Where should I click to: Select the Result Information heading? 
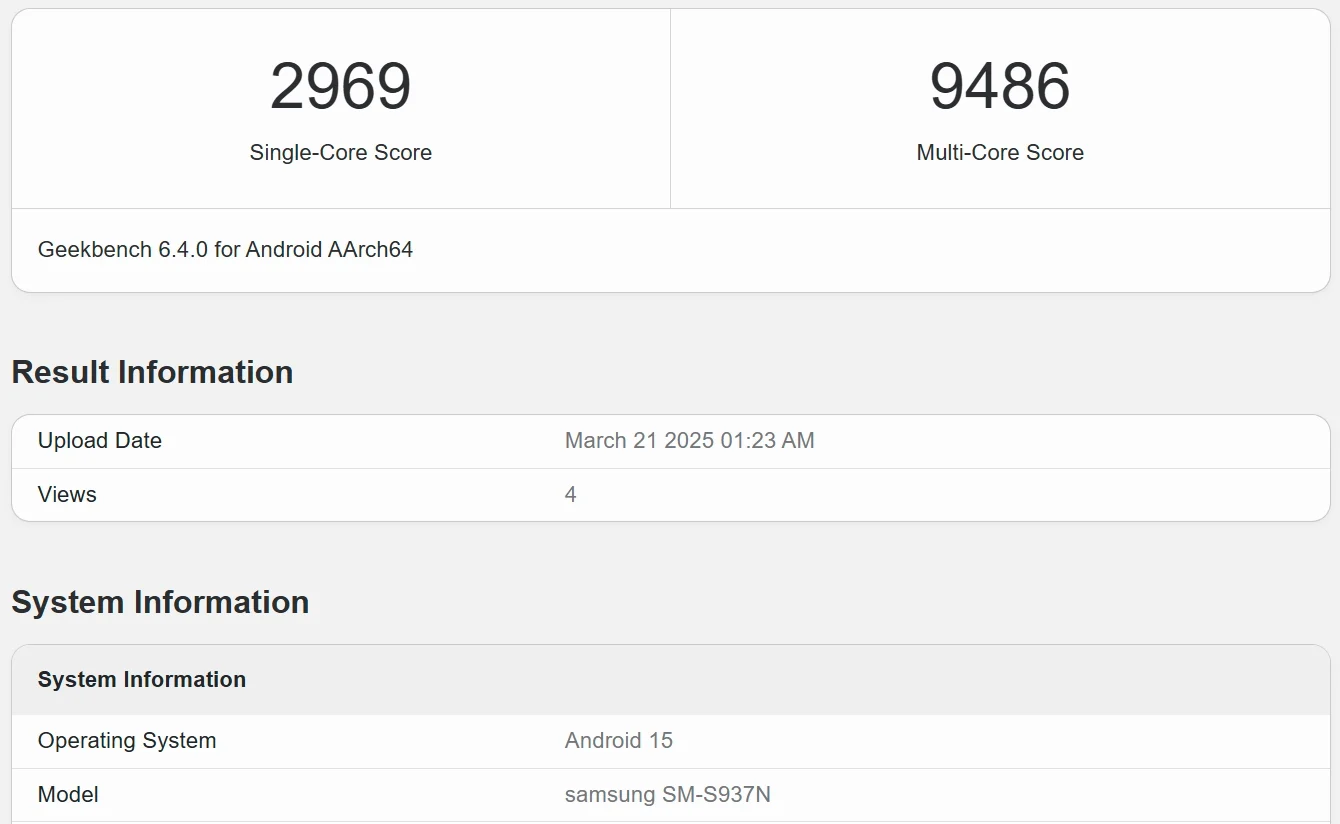click(x=152, y=372)
